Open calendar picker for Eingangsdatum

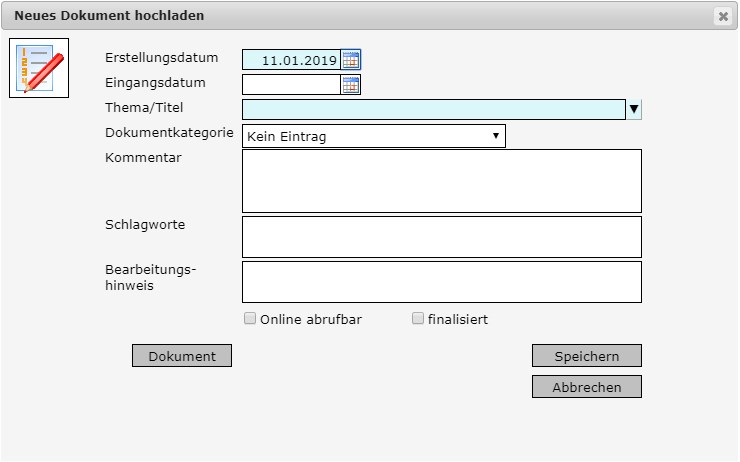click(x=351, y=85)
